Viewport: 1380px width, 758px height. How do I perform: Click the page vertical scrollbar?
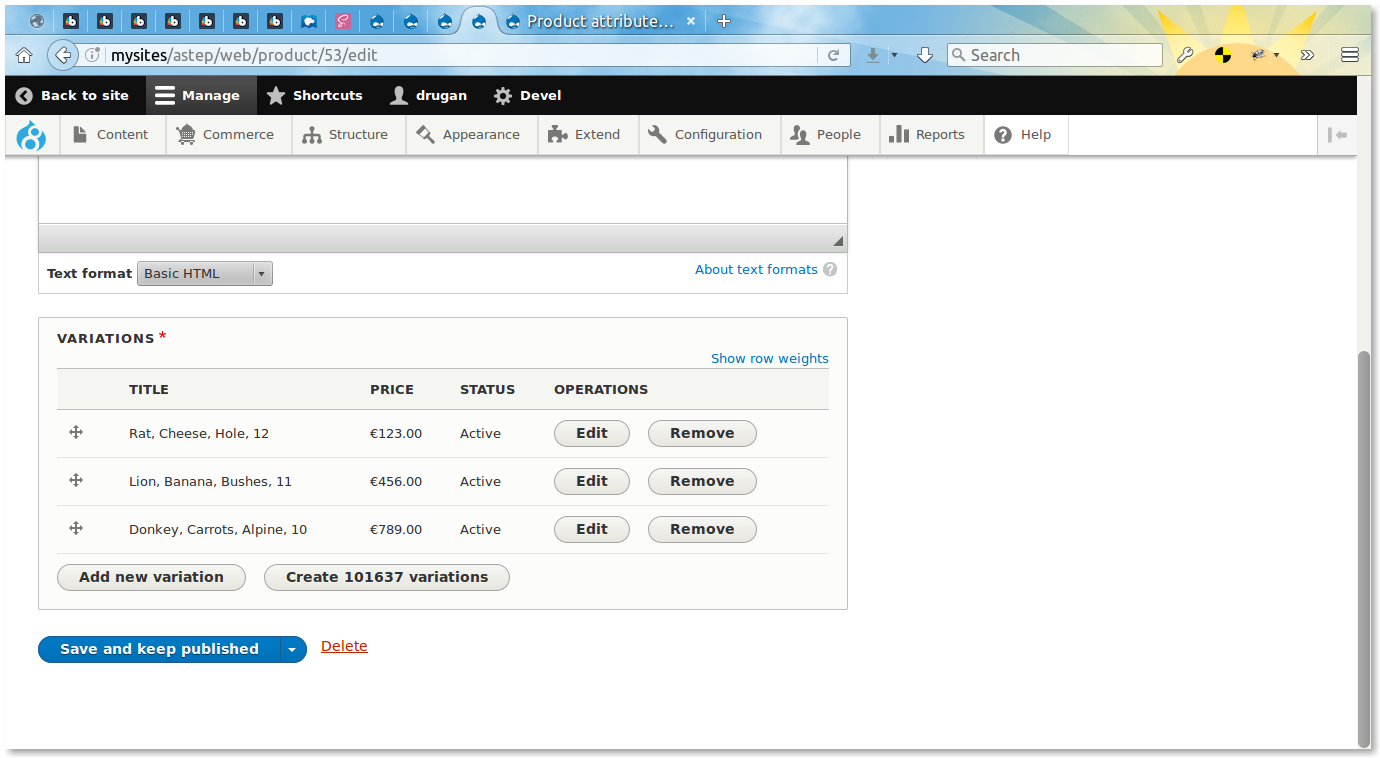[x=1364, y=548]
